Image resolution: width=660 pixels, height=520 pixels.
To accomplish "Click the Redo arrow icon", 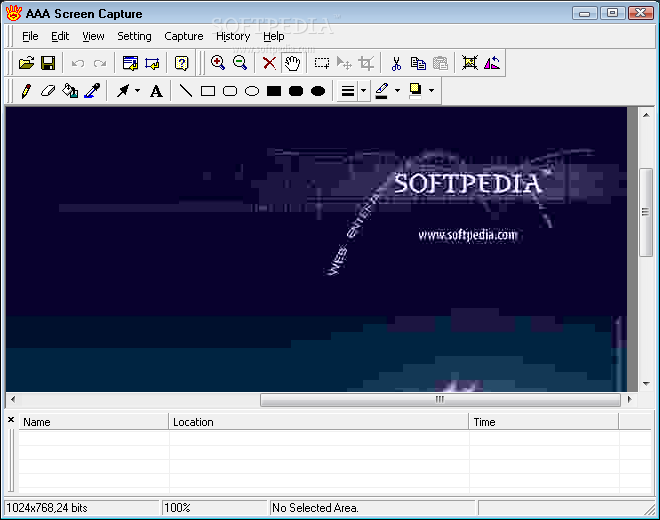I will tap(100, 63).
